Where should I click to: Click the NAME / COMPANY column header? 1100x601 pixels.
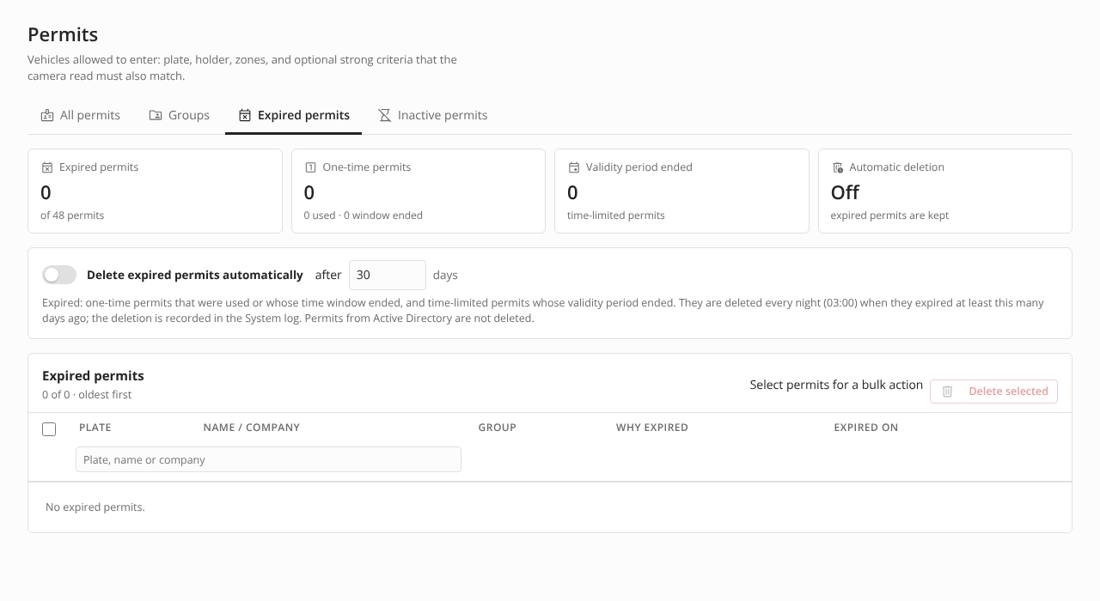tap(251, 427)
